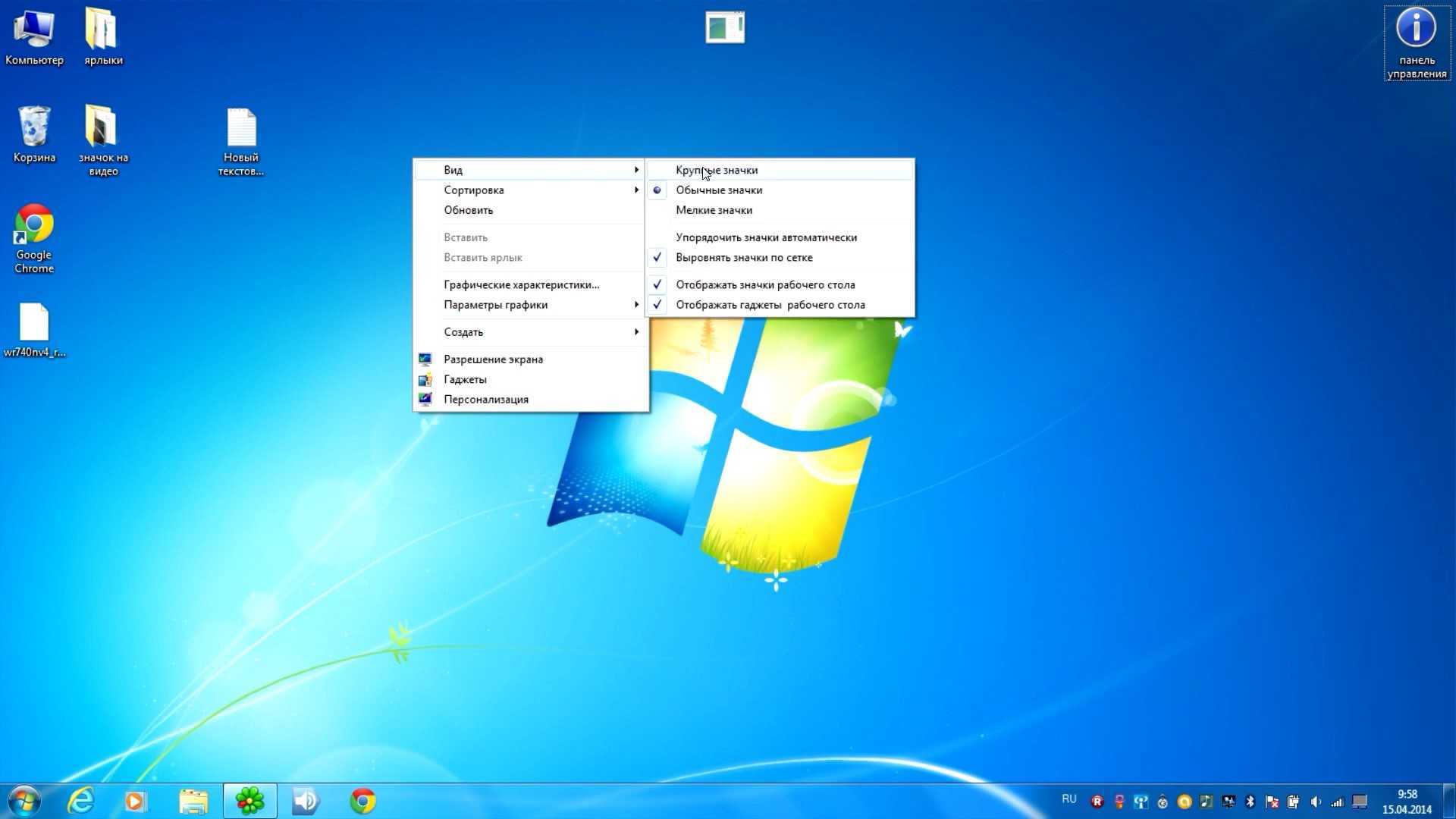This screenshot has width=1456, height=819.
Task: Click 'Разрешение экрана' menu entry
Action: pos(493,358)
